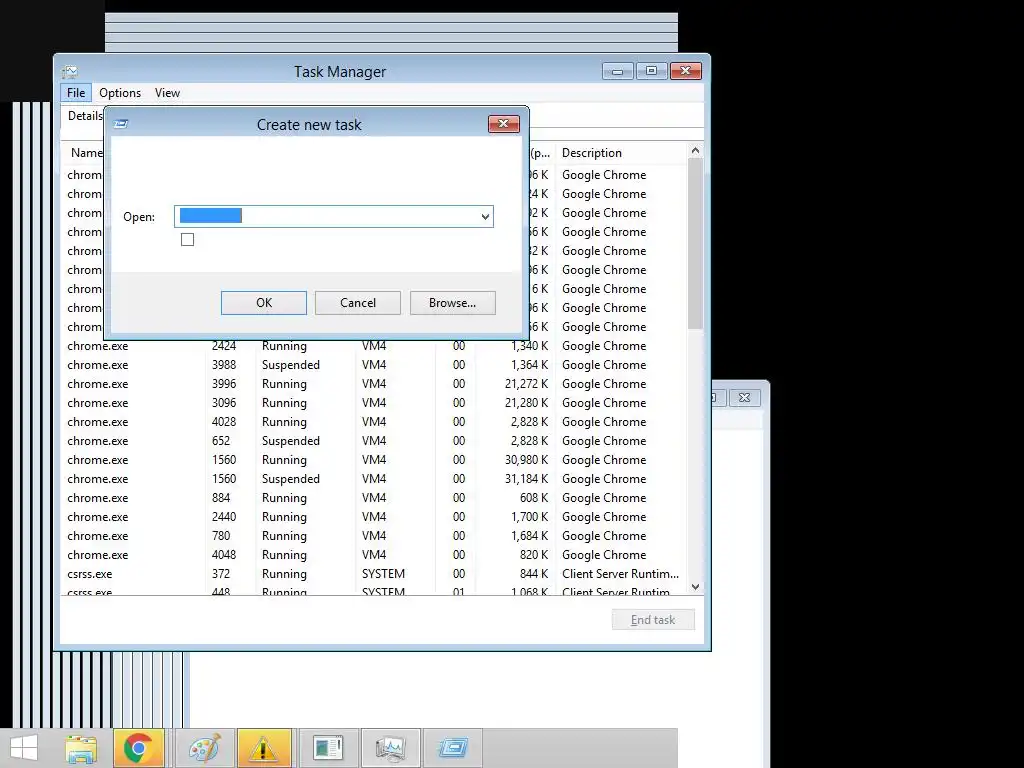
Task: Click the 1,364 K memory cell
Action: click(x=530, y=365)
